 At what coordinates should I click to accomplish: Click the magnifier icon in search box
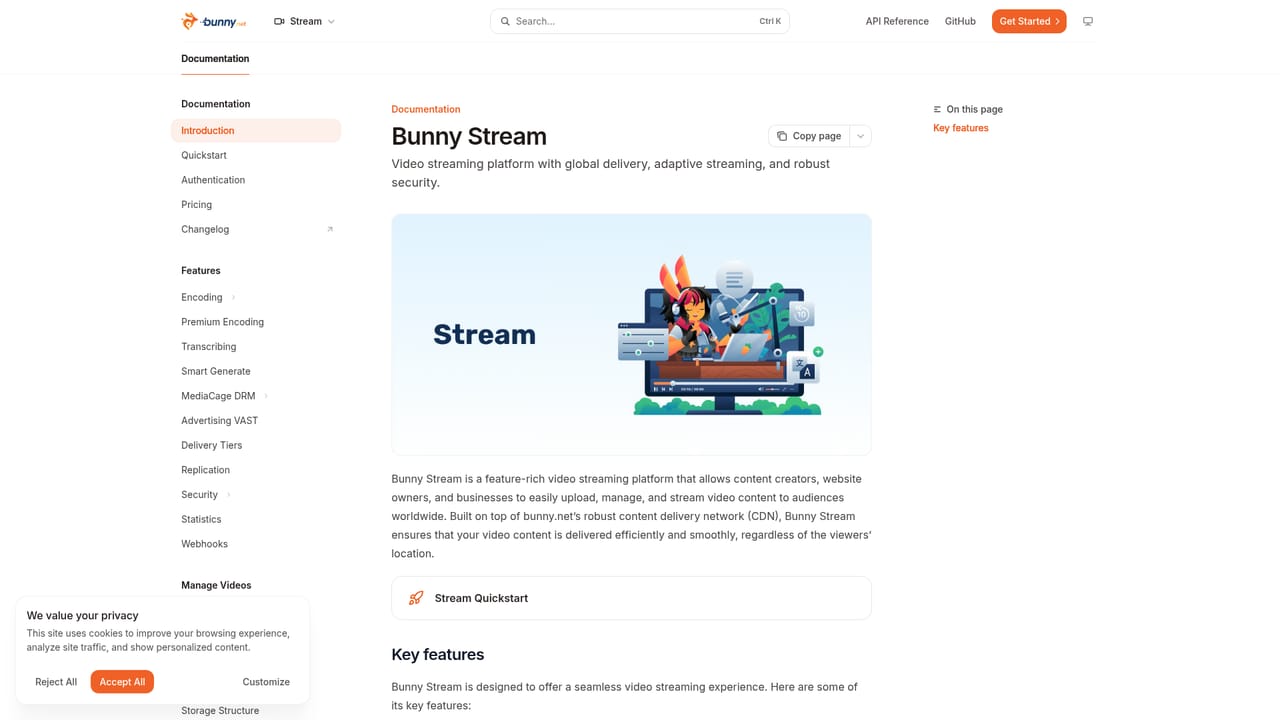(505, 21)
